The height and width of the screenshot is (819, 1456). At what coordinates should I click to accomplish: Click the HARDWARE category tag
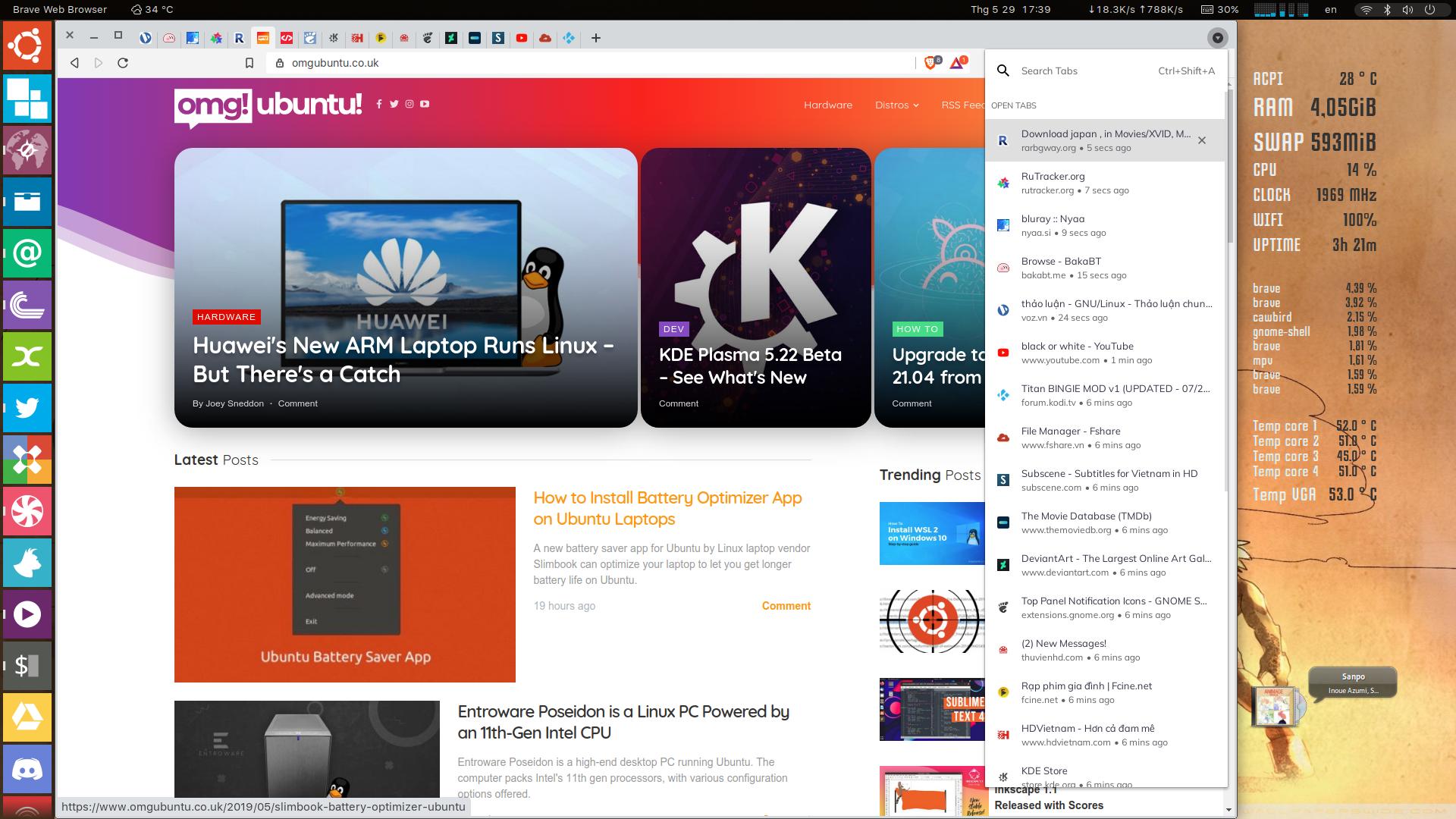226,317
